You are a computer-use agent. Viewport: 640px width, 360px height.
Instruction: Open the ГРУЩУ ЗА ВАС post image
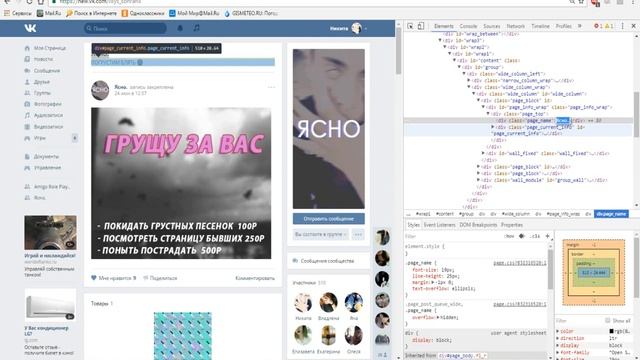[181, 183]
